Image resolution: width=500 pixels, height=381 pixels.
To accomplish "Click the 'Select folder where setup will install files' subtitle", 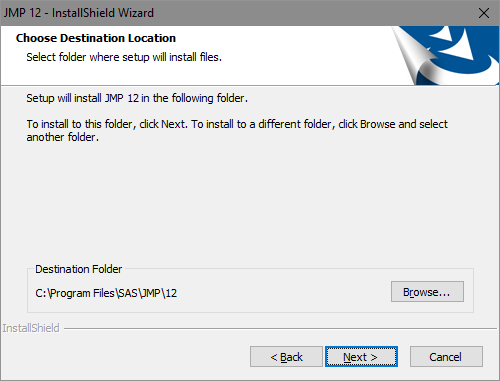I will tap(124, 57).
